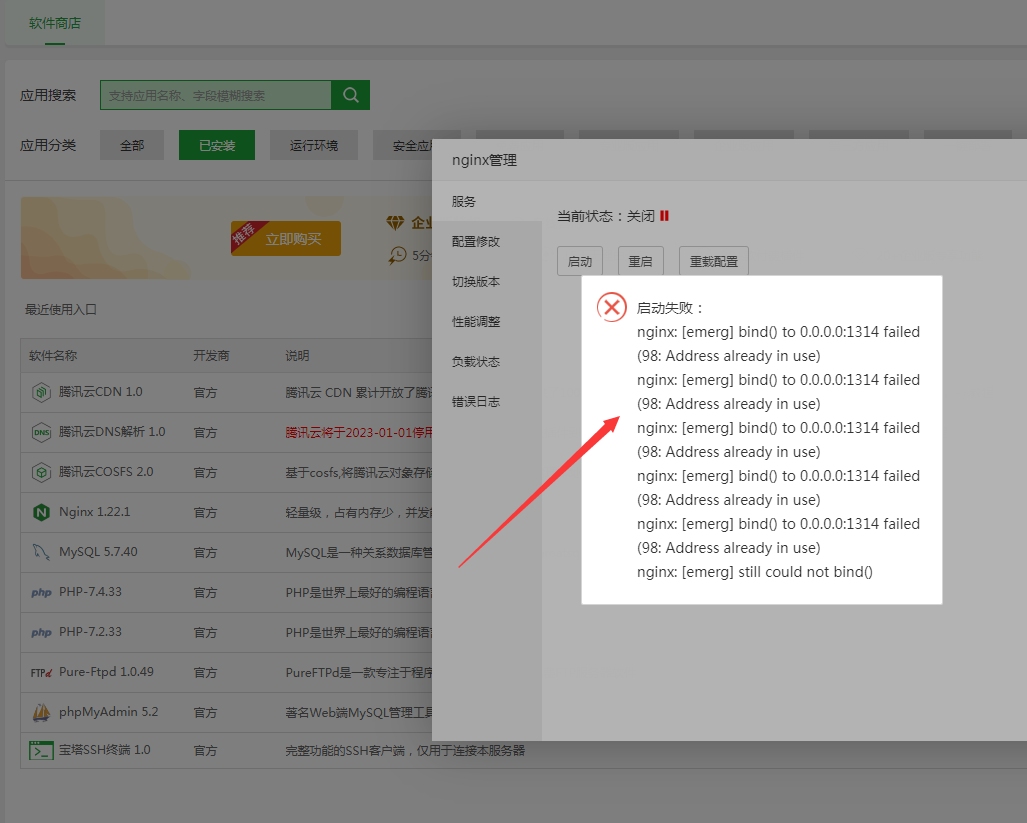The image size is (1027, 823).
Task: Click 'still could not bind()' error line
Action: [755, 572]
